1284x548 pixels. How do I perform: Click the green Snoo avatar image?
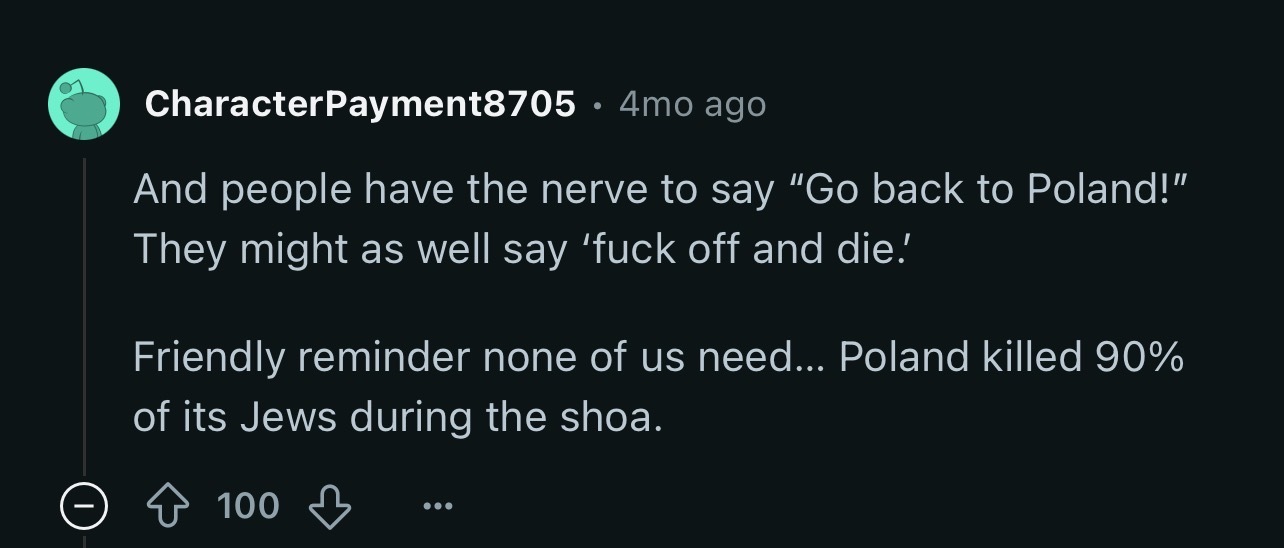(84, 103)
